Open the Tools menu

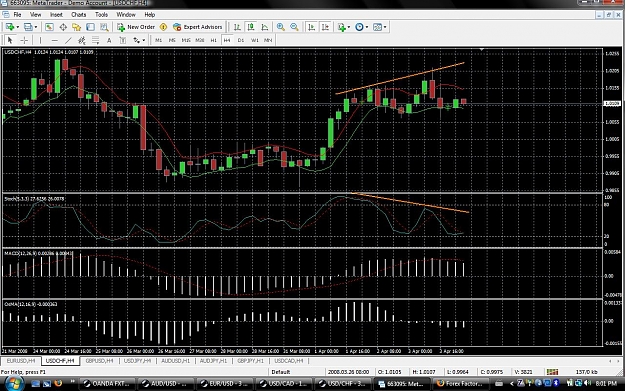pos(101,14)
